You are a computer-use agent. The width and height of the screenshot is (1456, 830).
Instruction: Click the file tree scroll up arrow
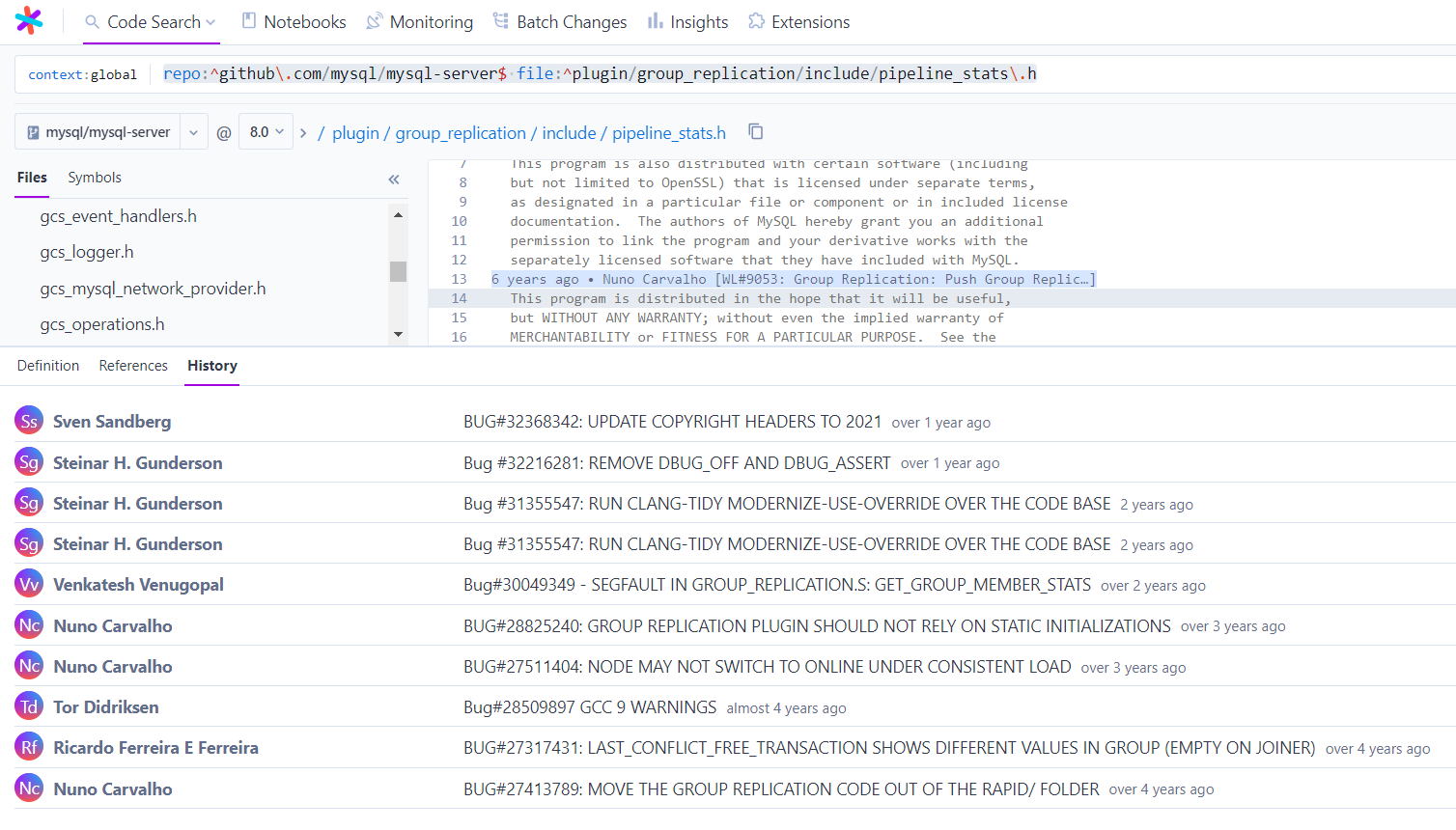[398, 214]
